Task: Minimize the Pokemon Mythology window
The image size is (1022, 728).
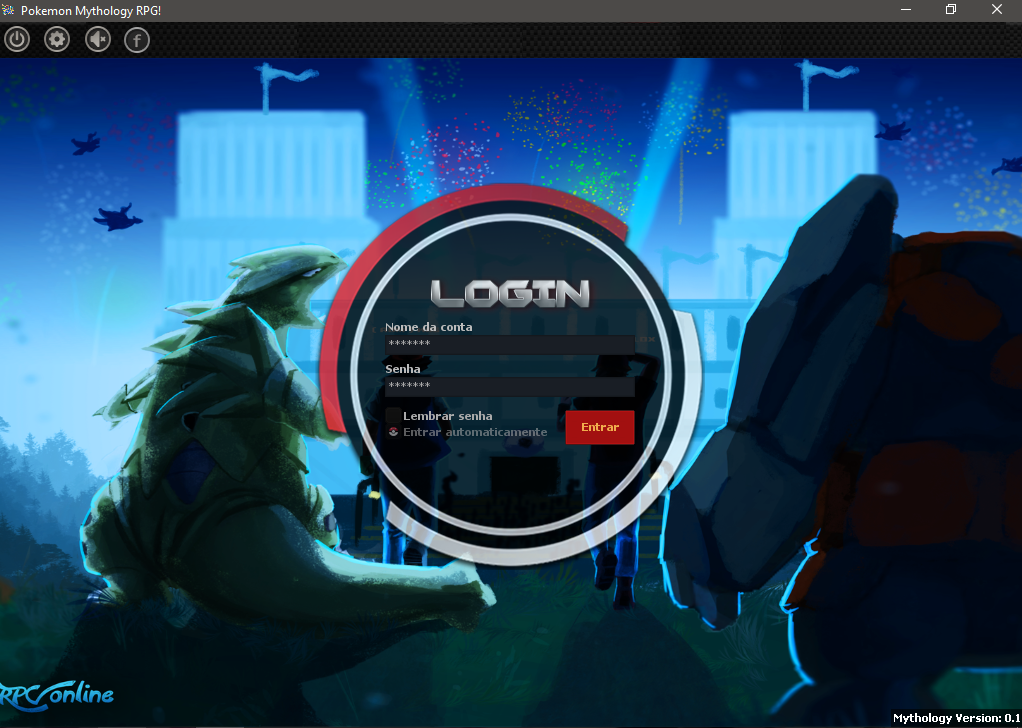Action: [x=906, y=10]
